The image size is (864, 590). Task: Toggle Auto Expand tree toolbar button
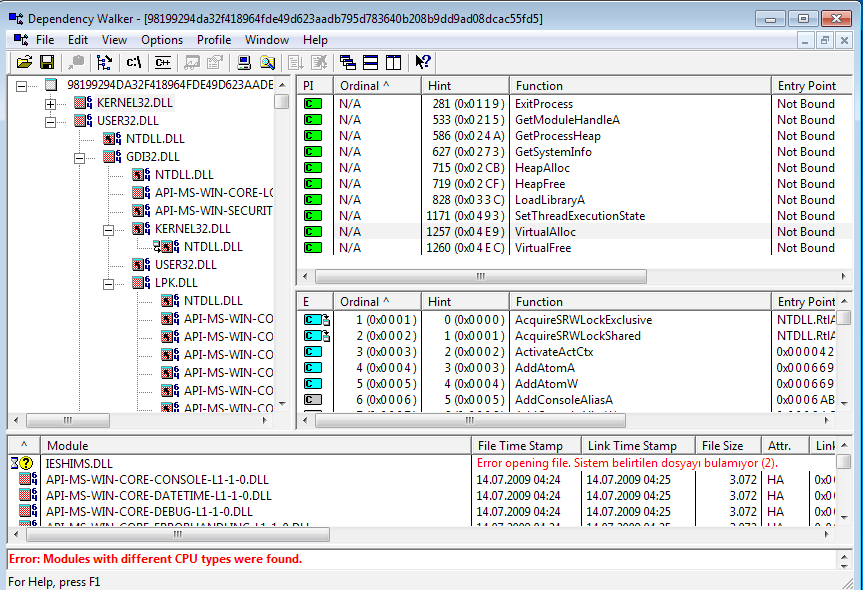pyautogui.click(x=104, y=62)
